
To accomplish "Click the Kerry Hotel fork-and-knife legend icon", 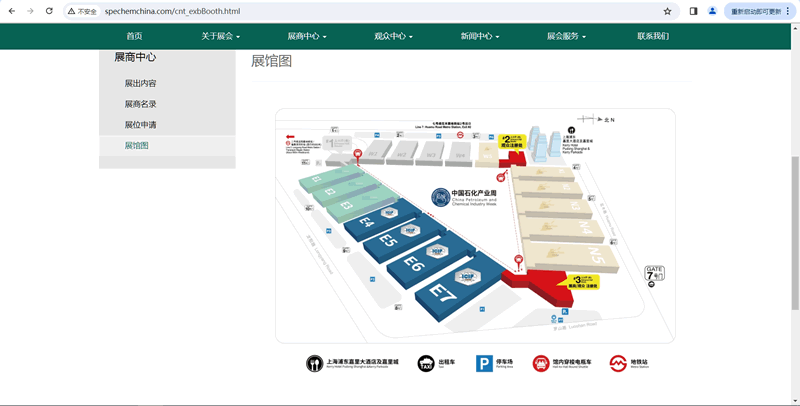I will click(315, 363).
